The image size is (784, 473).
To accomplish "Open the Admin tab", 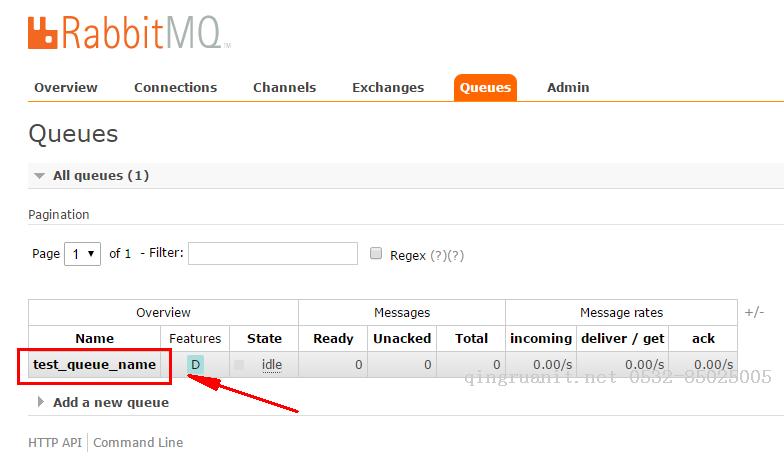I will click(x=568, y=88).
